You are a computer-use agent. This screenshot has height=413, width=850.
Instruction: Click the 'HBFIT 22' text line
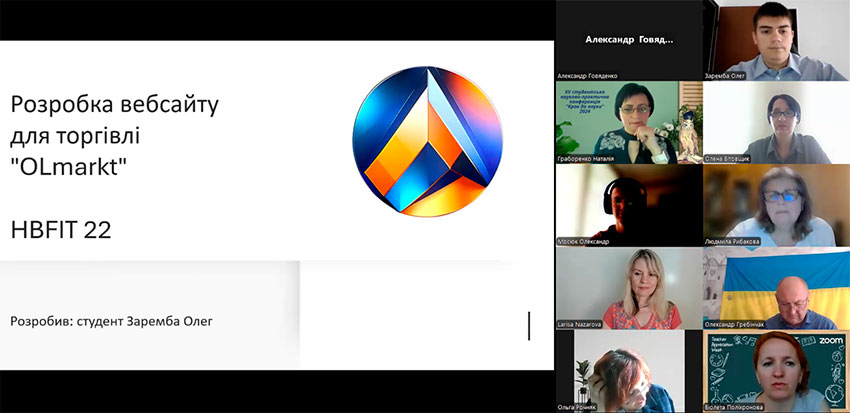pos(60,230)
